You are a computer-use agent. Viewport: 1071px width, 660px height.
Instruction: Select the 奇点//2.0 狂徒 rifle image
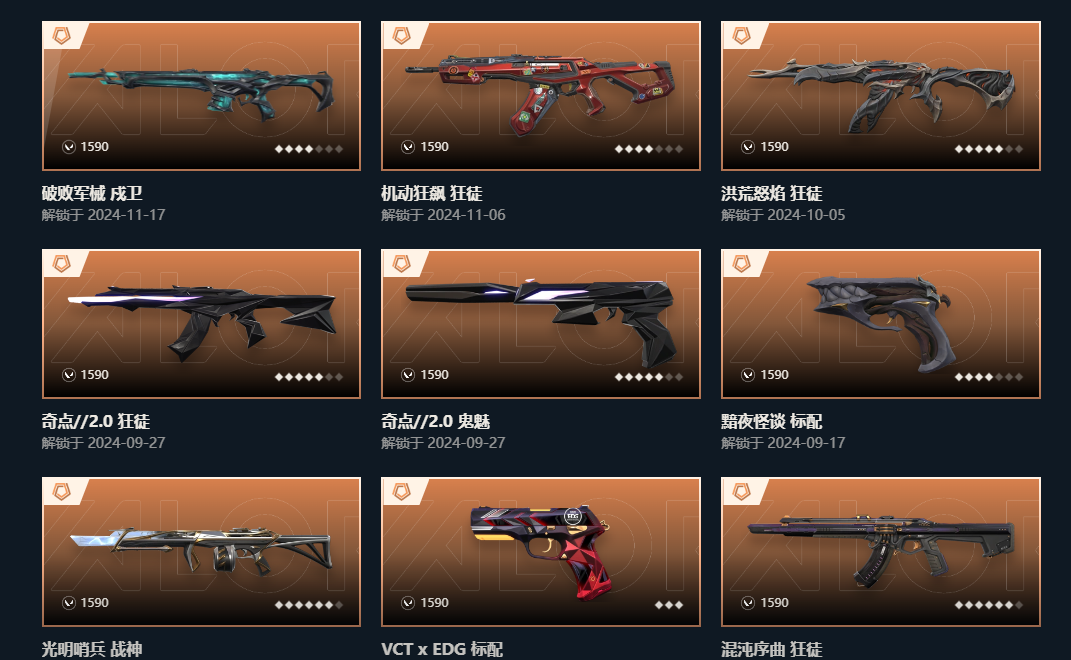[x=202, y=322]
